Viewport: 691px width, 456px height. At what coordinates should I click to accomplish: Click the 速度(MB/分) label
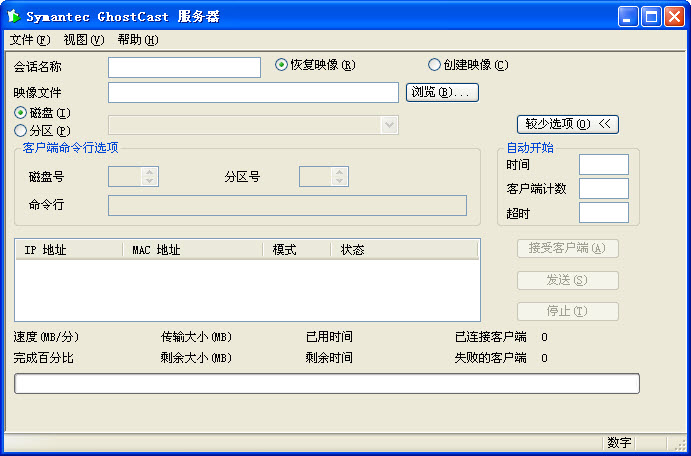46,337
